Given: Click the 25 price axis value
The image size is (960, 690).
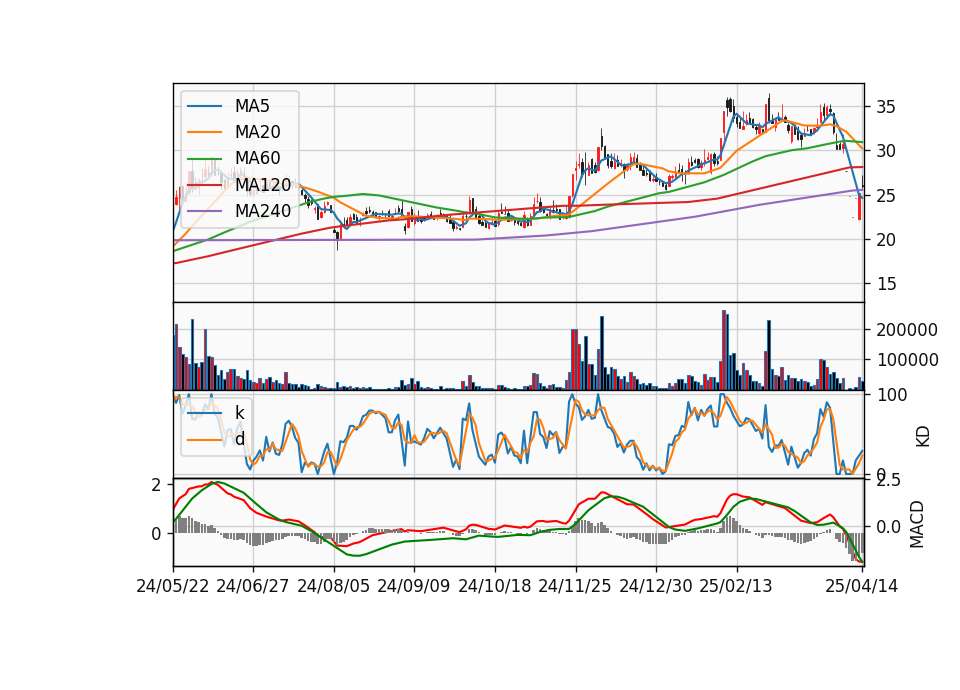Looking at the screenshot, I should coord(886,196).
